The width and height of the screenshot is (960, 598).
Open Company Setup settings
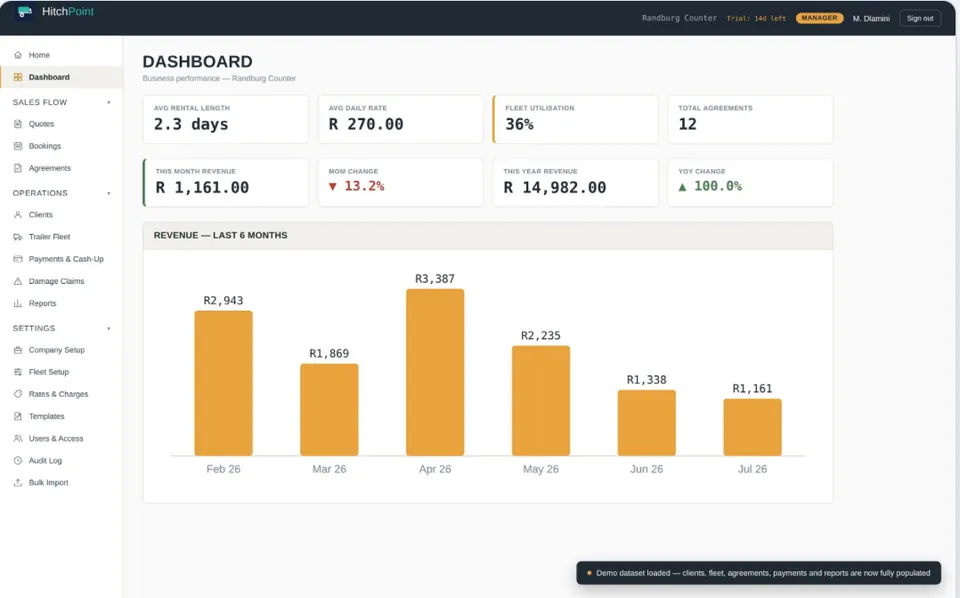coord(61,350)
